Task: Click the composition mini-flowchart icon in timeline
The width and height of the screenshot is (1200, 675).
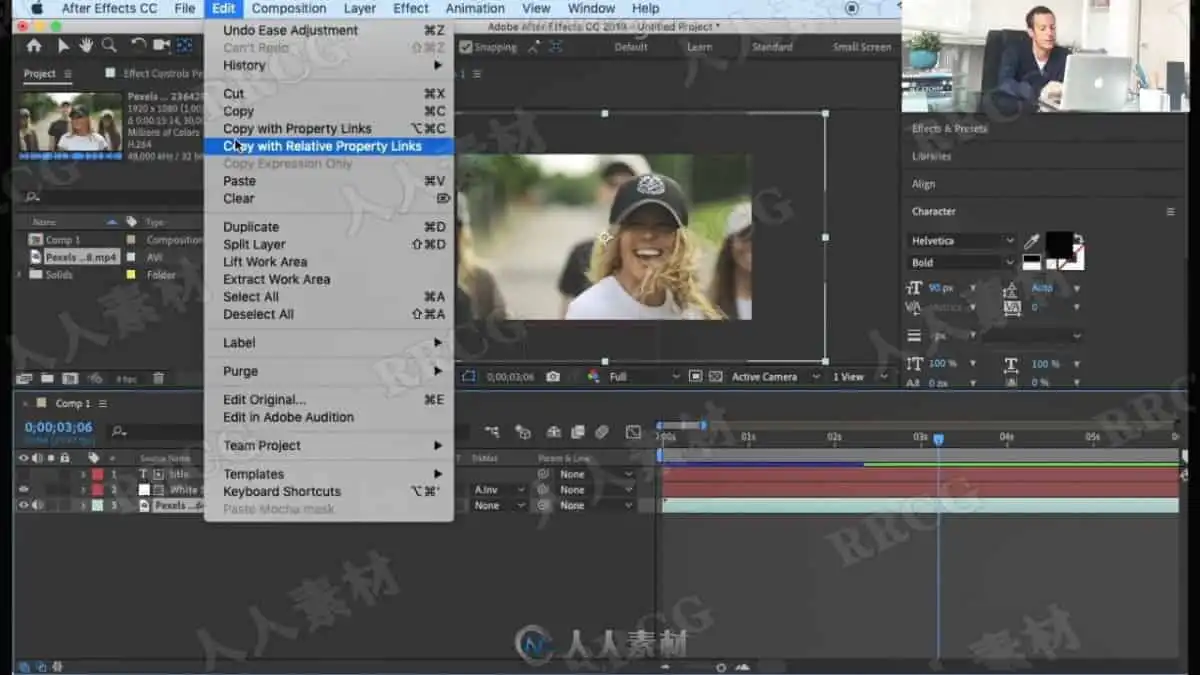Action: [x=492, y=432]
